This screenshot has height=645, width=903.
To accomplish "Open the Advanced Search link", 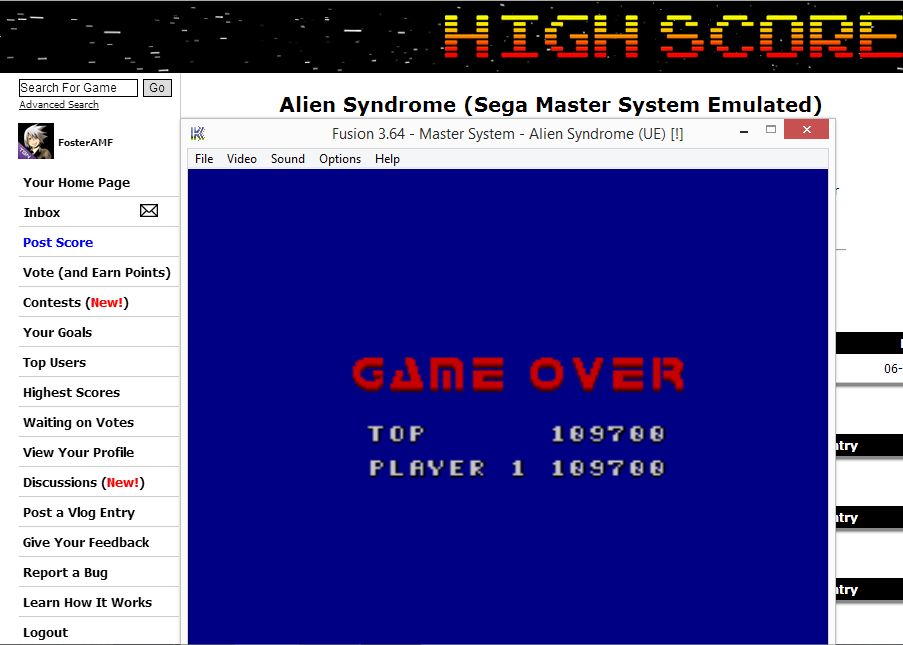I will 59,105.
